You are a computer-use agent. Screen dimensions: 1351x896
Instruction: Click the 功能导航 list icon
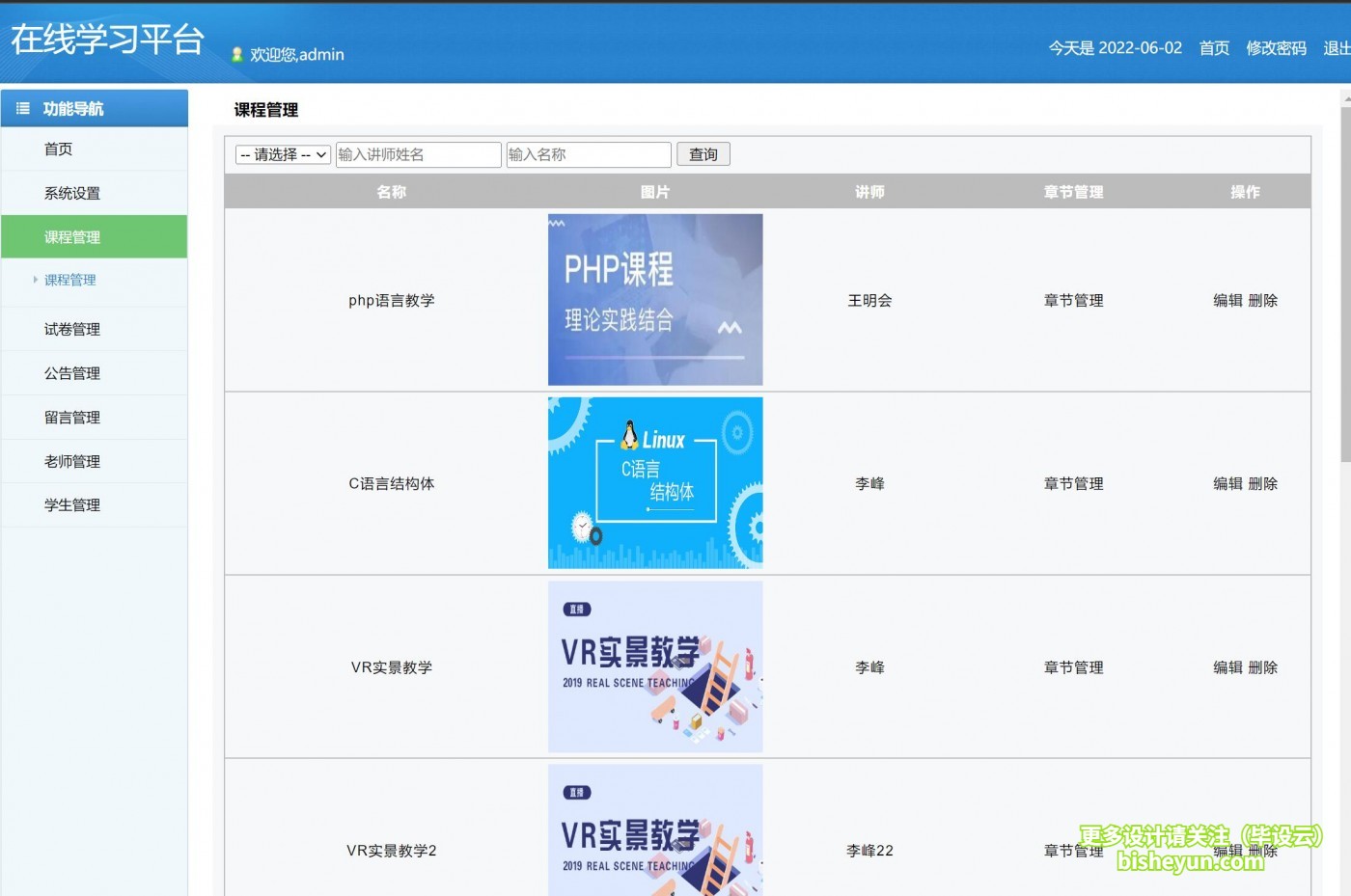[23, 109]
